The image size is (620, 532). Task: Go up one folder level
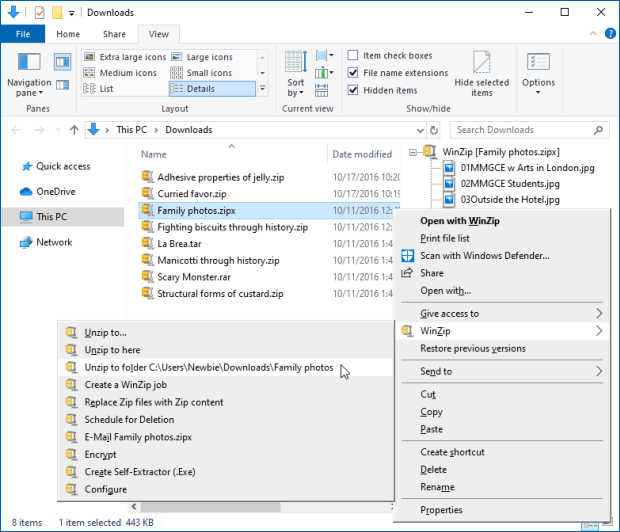pyautogui.click(x=74, y=130)
